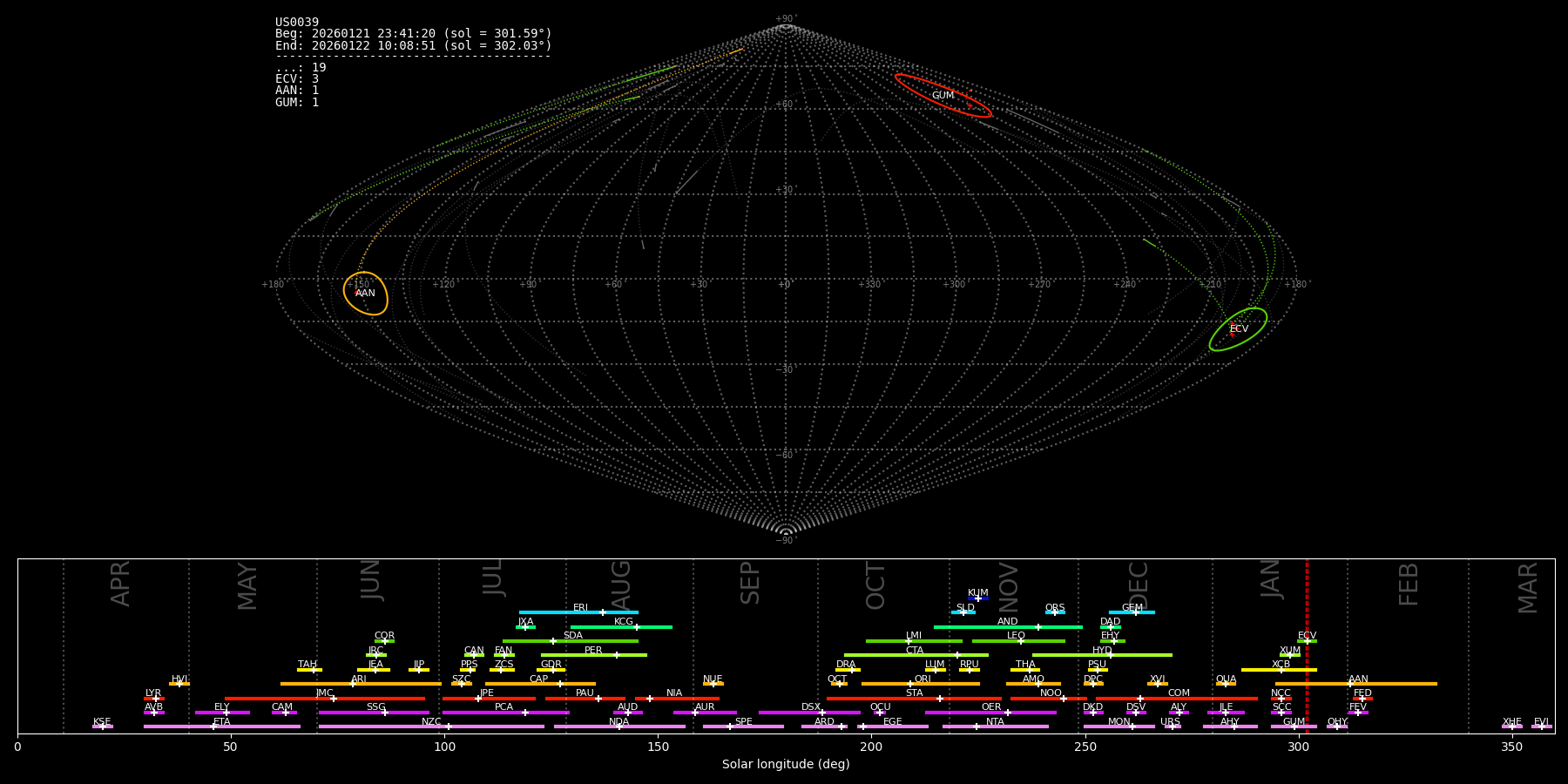This screenshot has height=784, width=1568.
Task: Click the SDA green activity bar
Action: [571, 641]
